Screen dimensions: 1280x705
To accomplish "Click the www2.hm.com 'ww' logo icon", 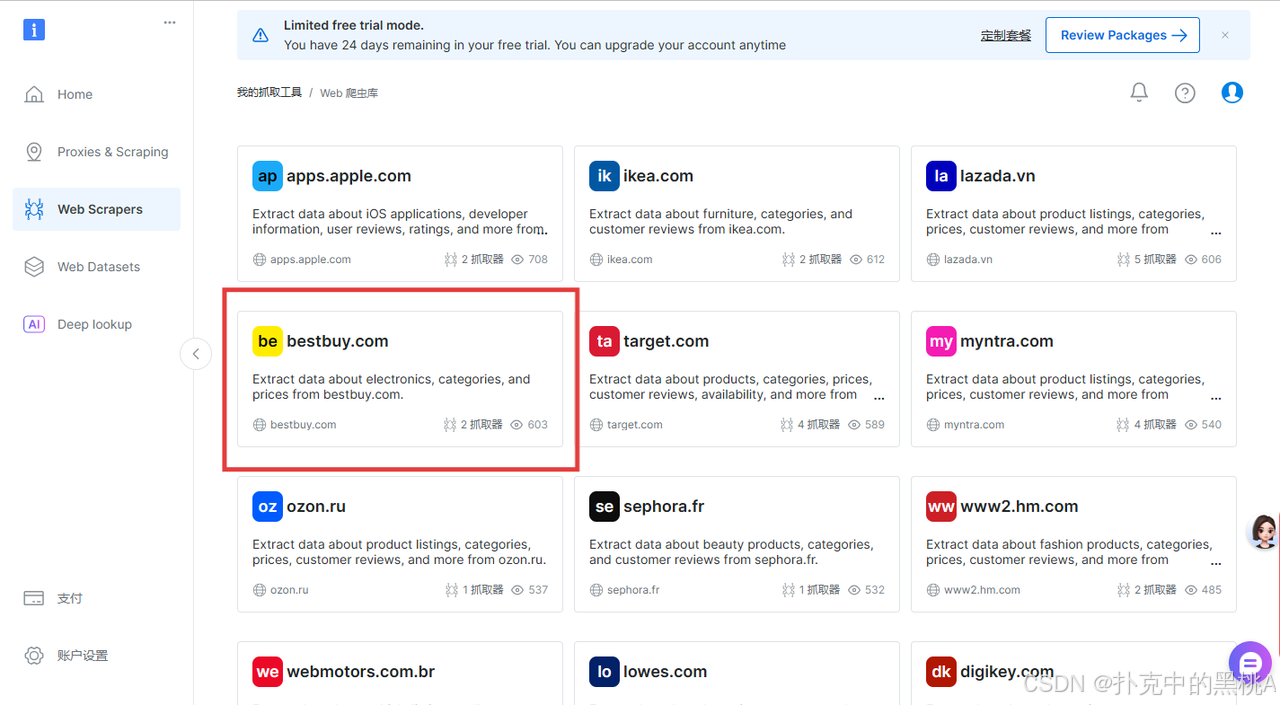I will point(941,506).
